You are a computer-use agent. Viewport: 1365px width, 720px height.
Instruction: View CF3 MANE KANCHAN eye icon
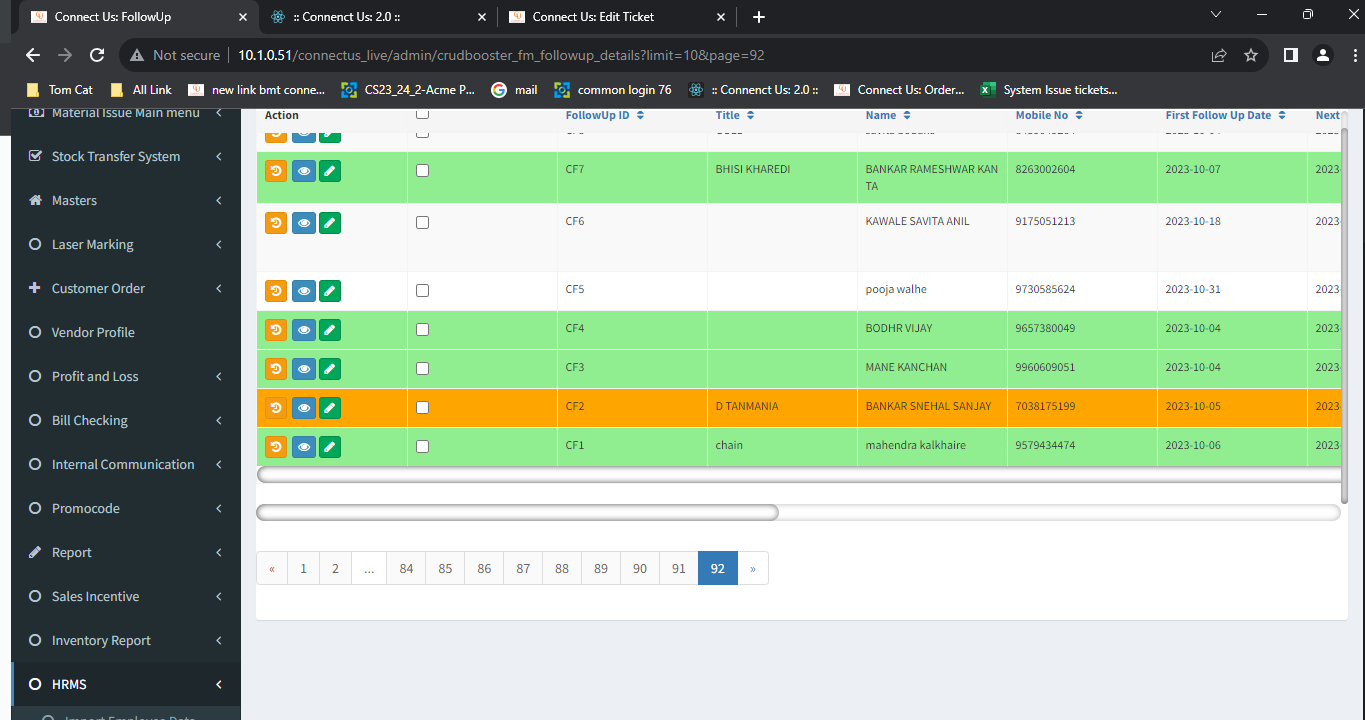pyautogui.click(x=303, y=369)
